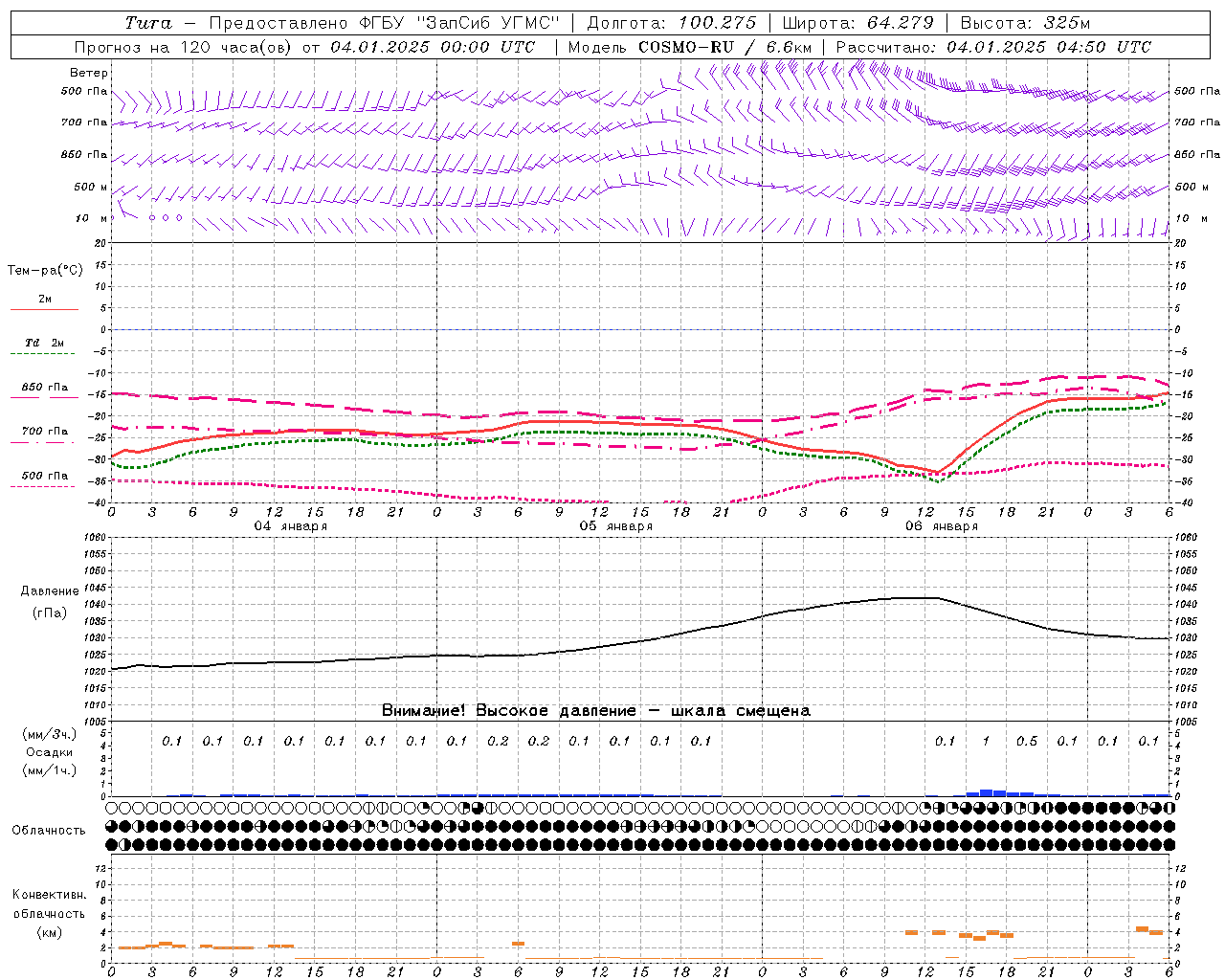
Task: Click the Модель COSMO-RU / 6.6км label
Action: coord(689,47)
